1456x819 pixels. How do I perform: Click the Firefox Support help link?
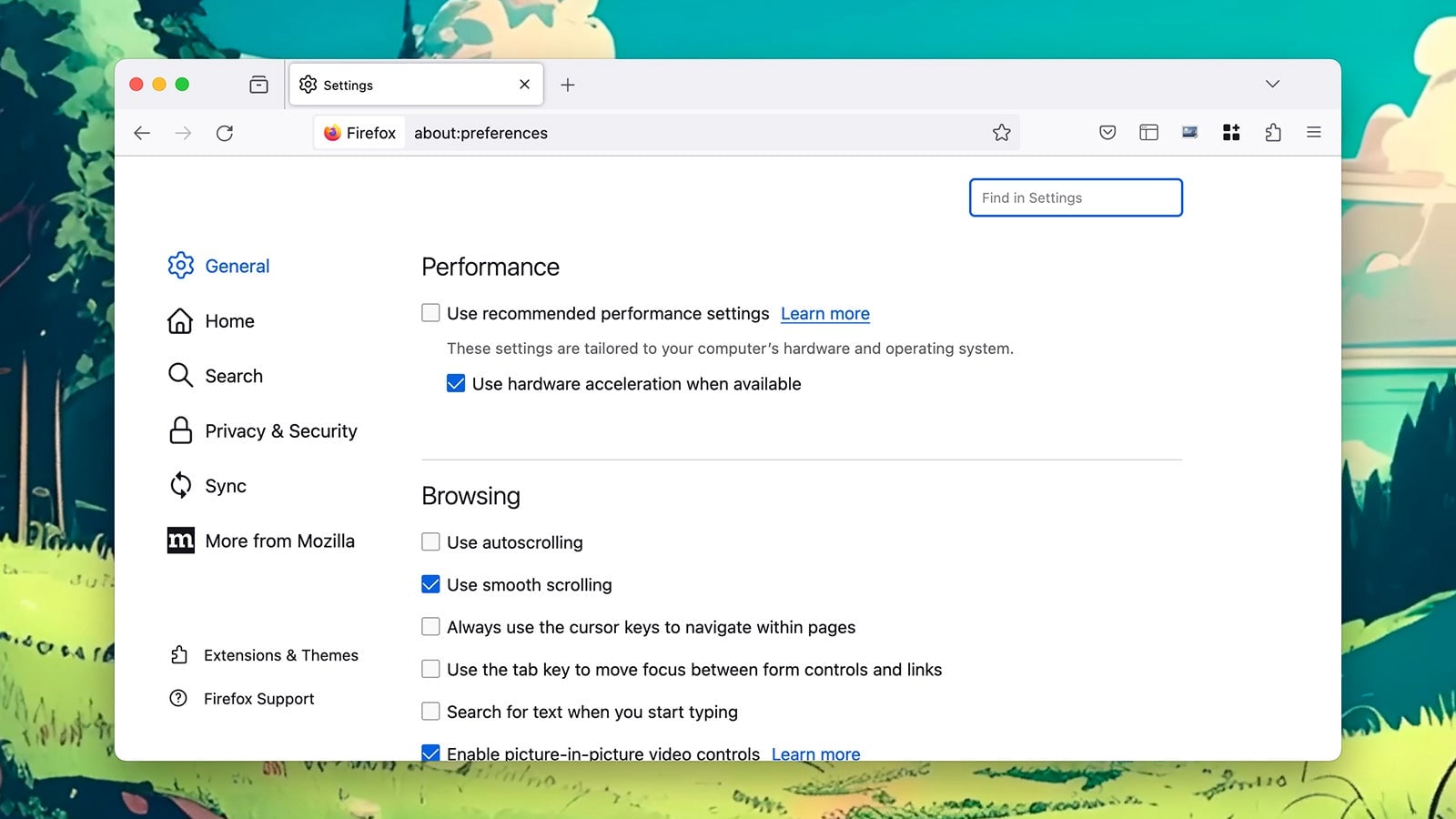258,698
